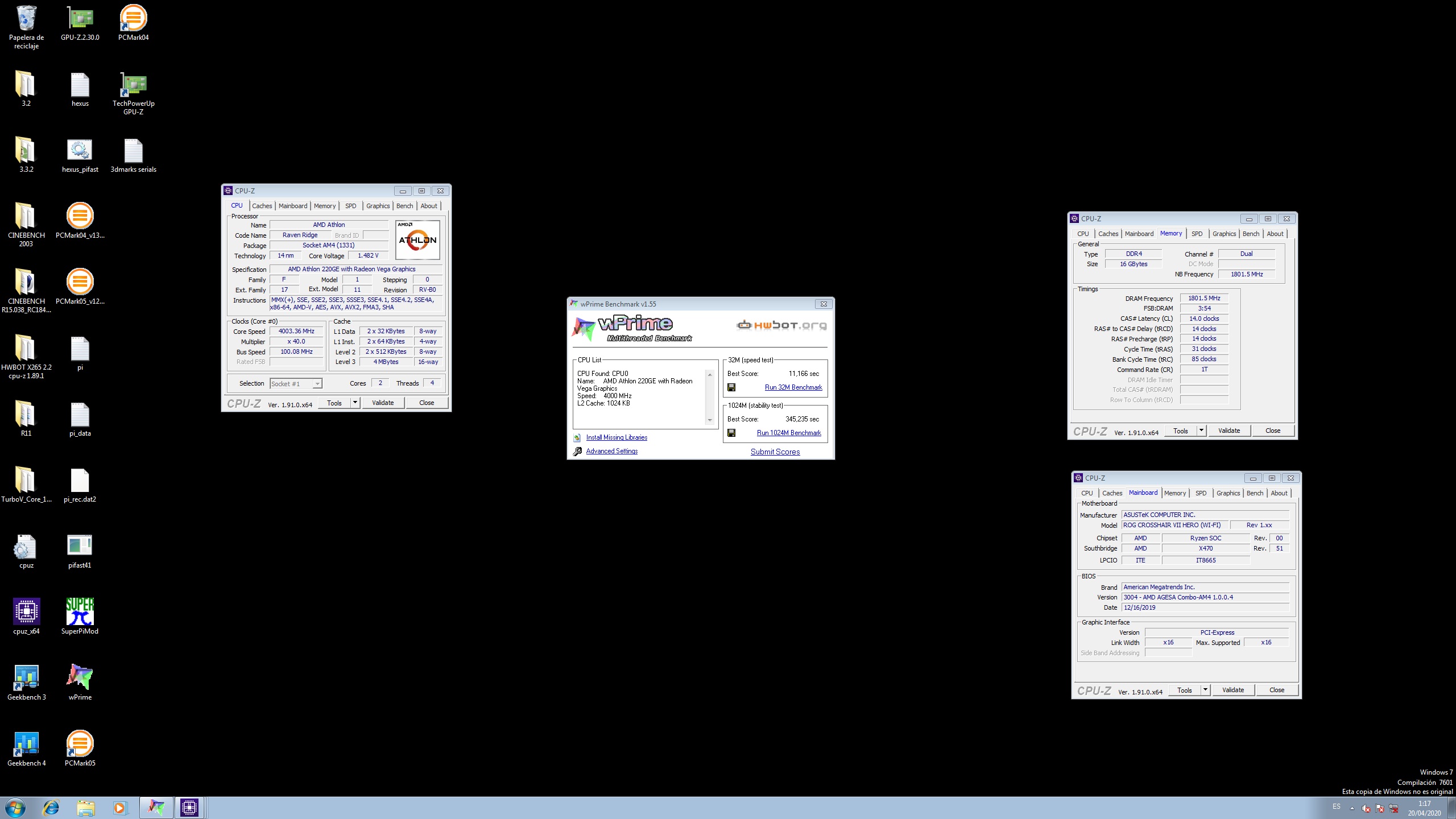Click Install Missing Libraries link
The width and height of the screenshot is (1456, 819).
[617, 437]
